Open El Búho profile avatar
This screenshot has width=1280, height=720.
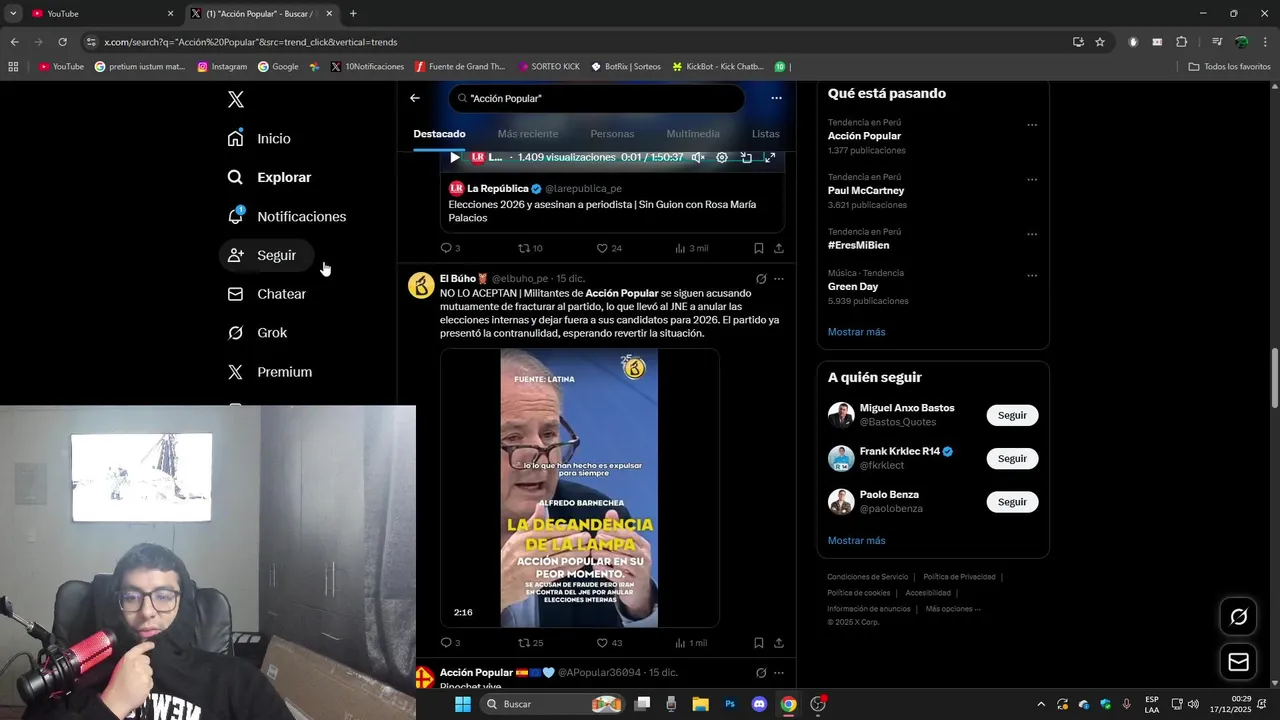click(421, 285)
